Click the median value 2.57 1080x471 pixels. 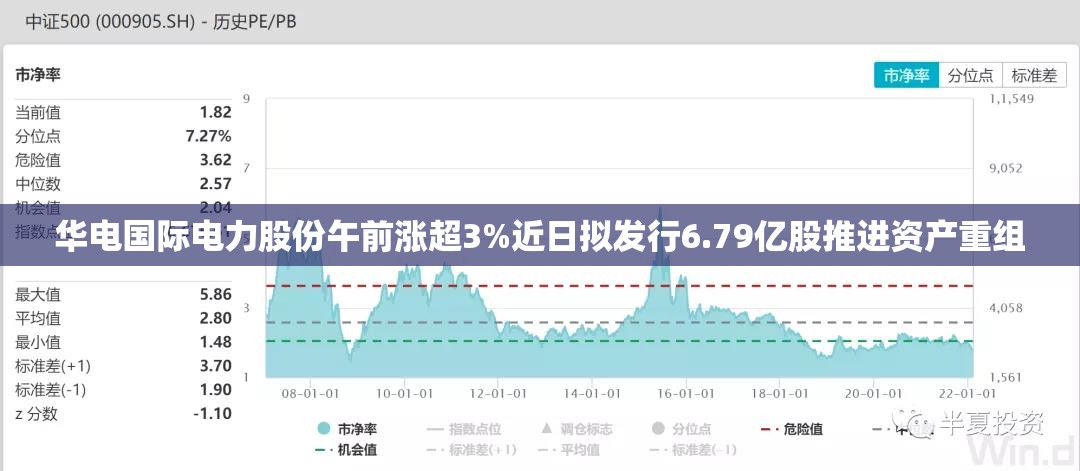pyautogui.click(x=216, y=184)
